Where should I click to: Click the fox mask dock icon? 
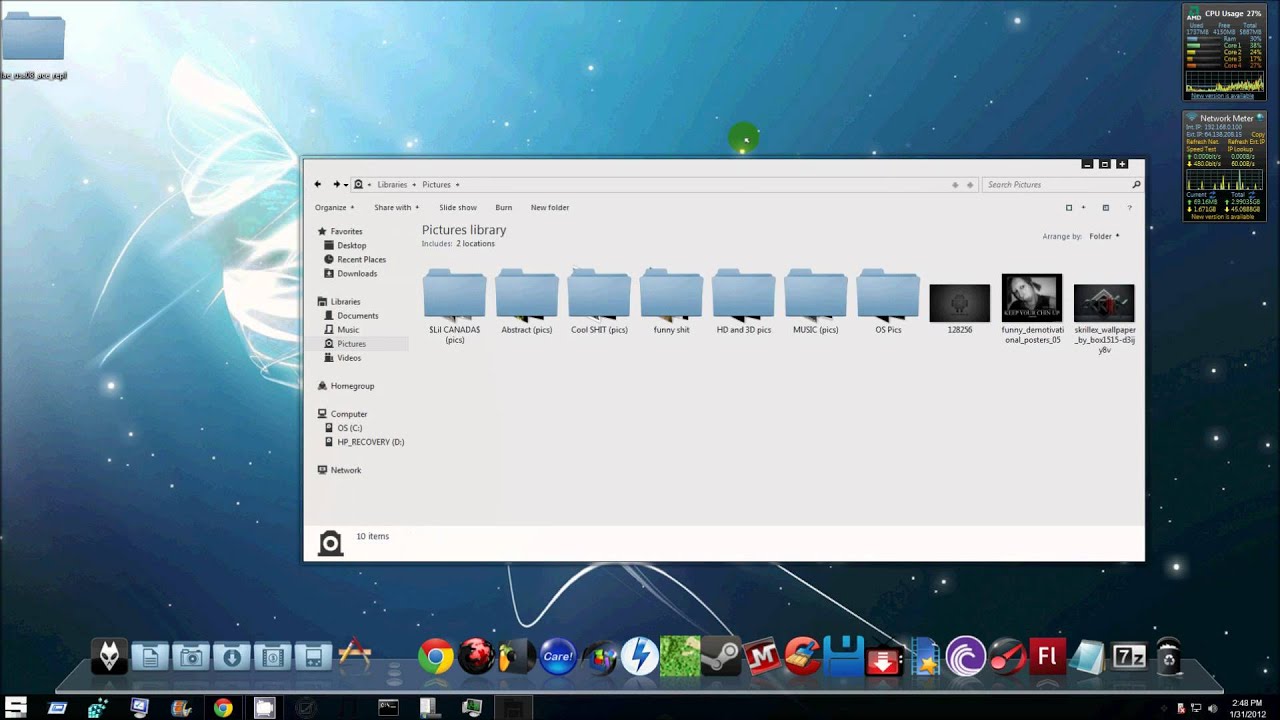[109, 656]
